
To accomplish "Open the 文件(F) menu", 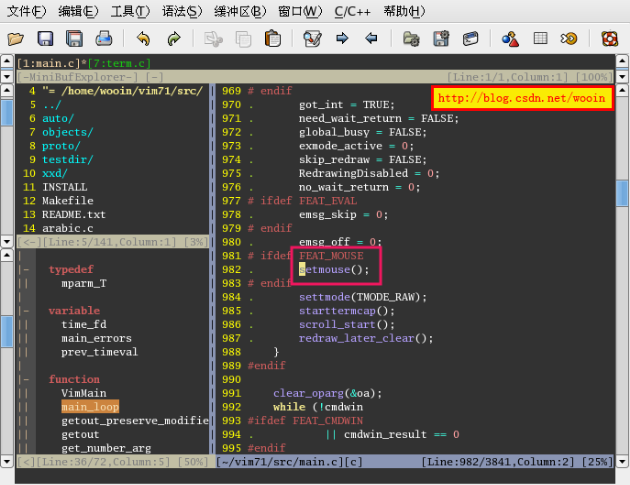I will click(27, 12).
